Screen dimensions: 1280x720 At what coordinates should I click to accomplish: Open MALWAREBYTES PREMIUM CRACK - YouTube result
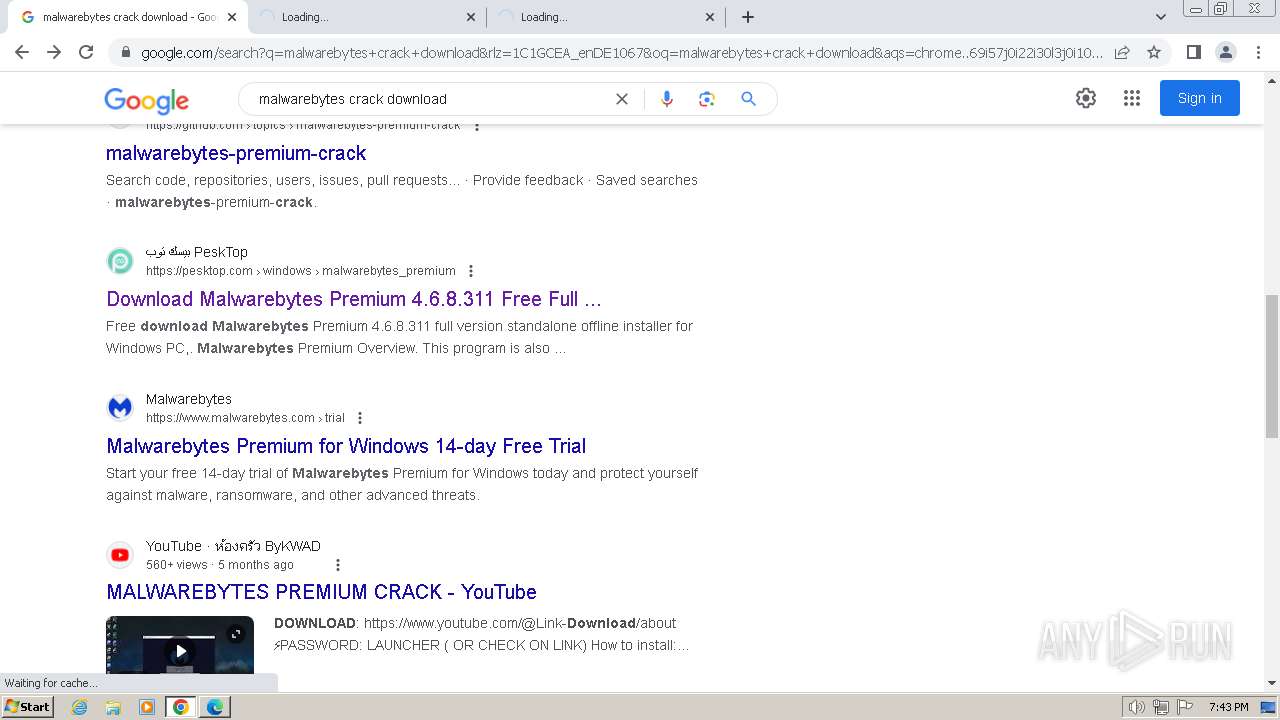point(321,592)
